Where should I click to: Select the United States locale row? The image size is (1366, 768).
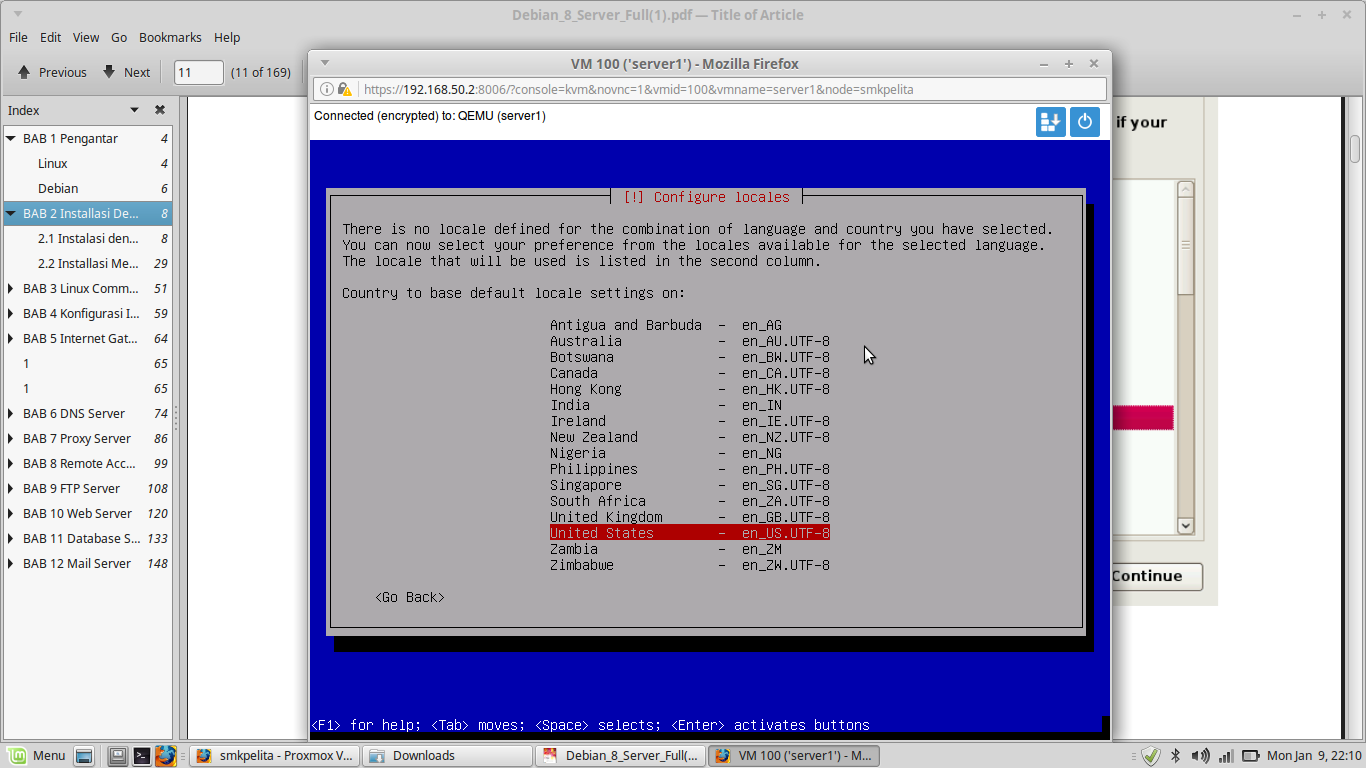tap(690, 533)
